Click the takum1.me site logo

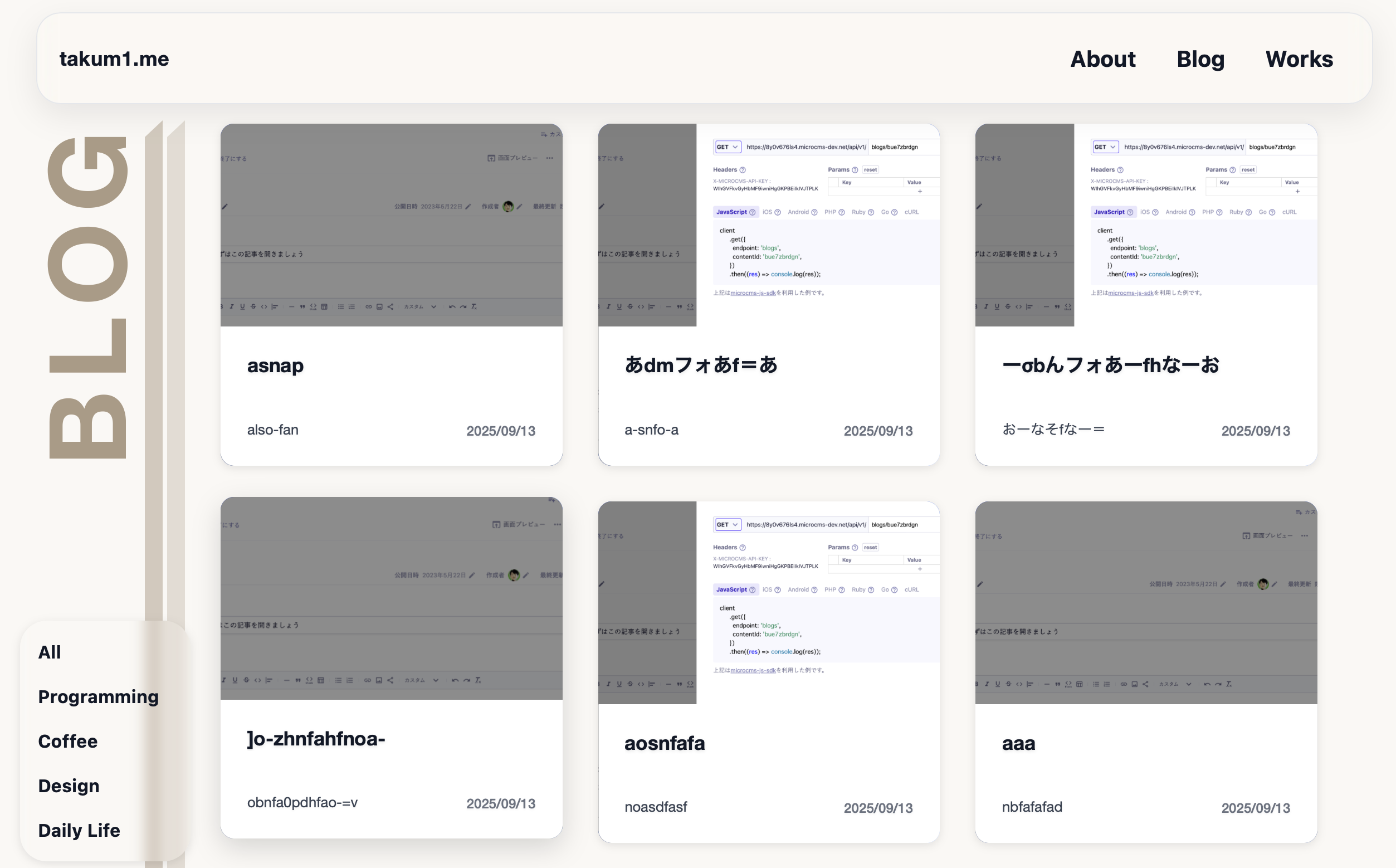coord(114,59)
